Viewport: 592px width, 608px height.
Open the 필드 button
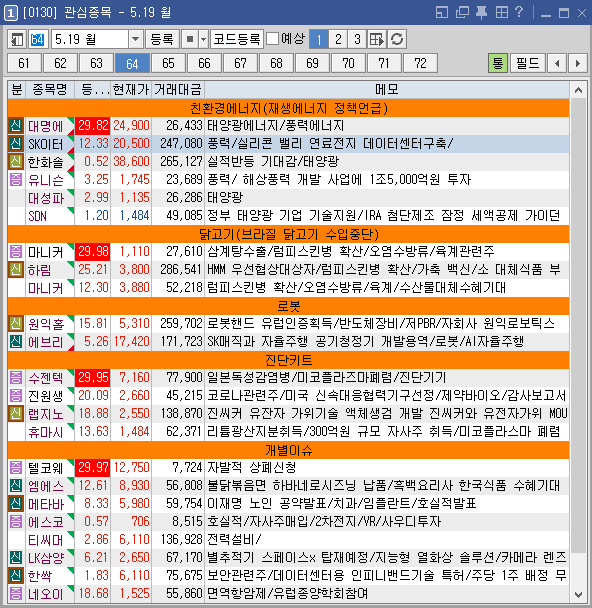click(528, 63)
